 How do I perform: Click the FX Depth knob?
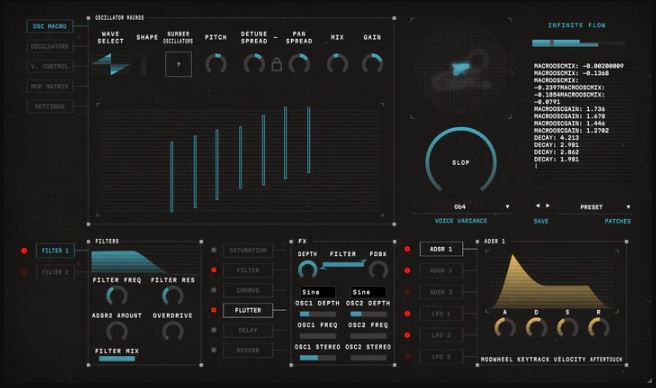[x=308, y=270]
